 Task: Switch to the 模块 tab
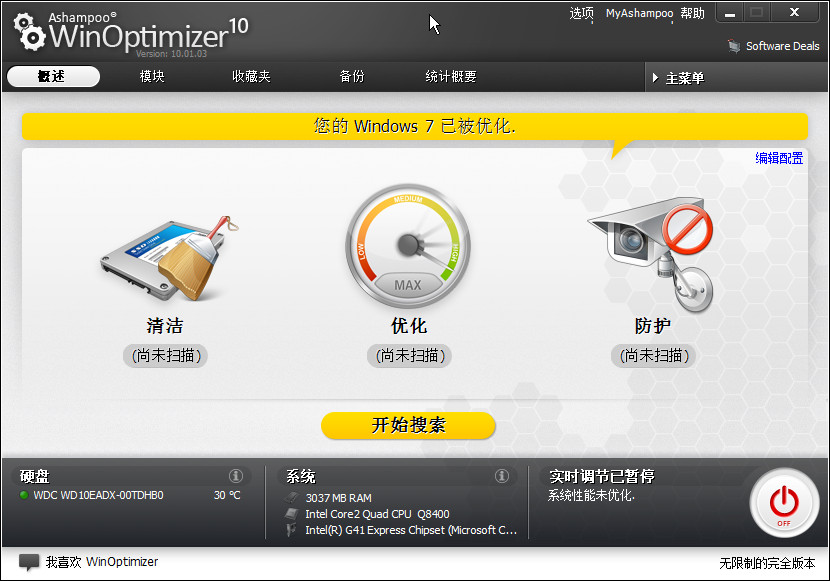[x=152, y=76]
